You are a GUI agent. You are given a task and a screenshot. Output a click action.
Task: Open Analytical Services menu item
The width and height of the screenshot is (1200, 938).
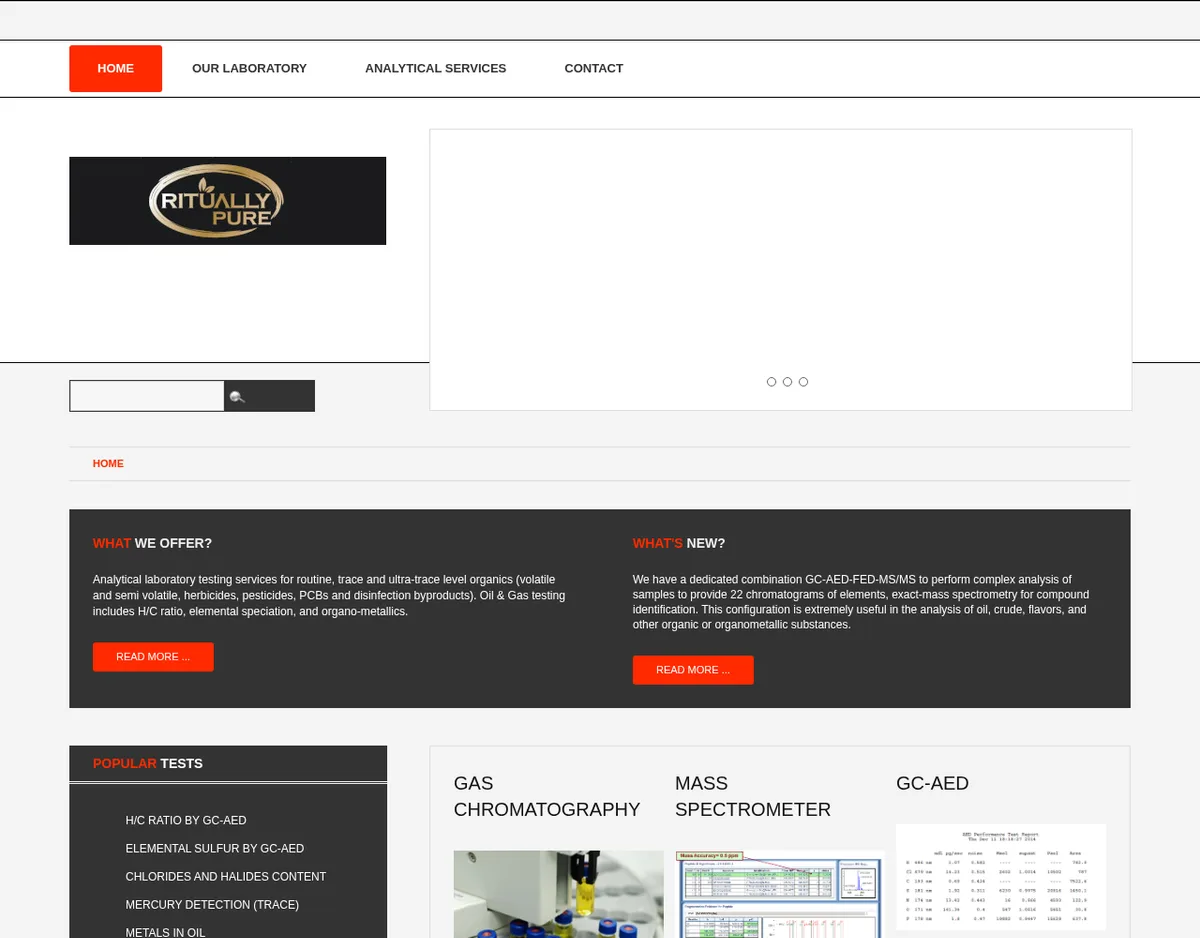[x=435, y=68]
